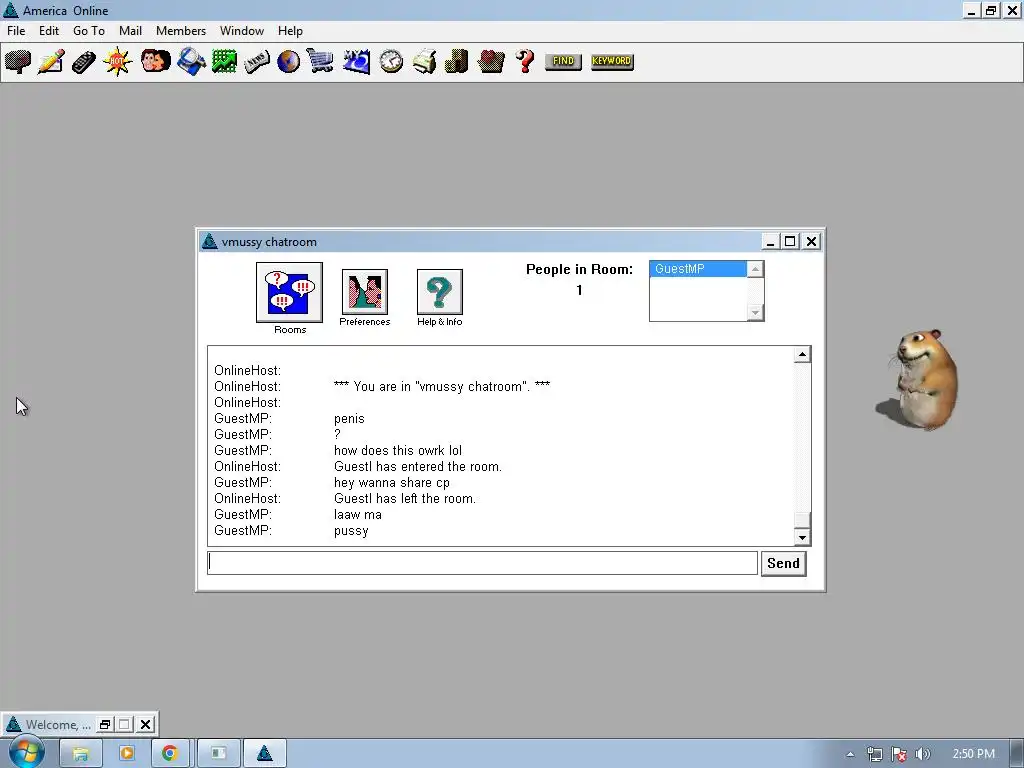Screen dimensions: 1024x768
Task: Click the Compose Mail pencil icon
Action: pyautogui.click(x=51, y=61)
